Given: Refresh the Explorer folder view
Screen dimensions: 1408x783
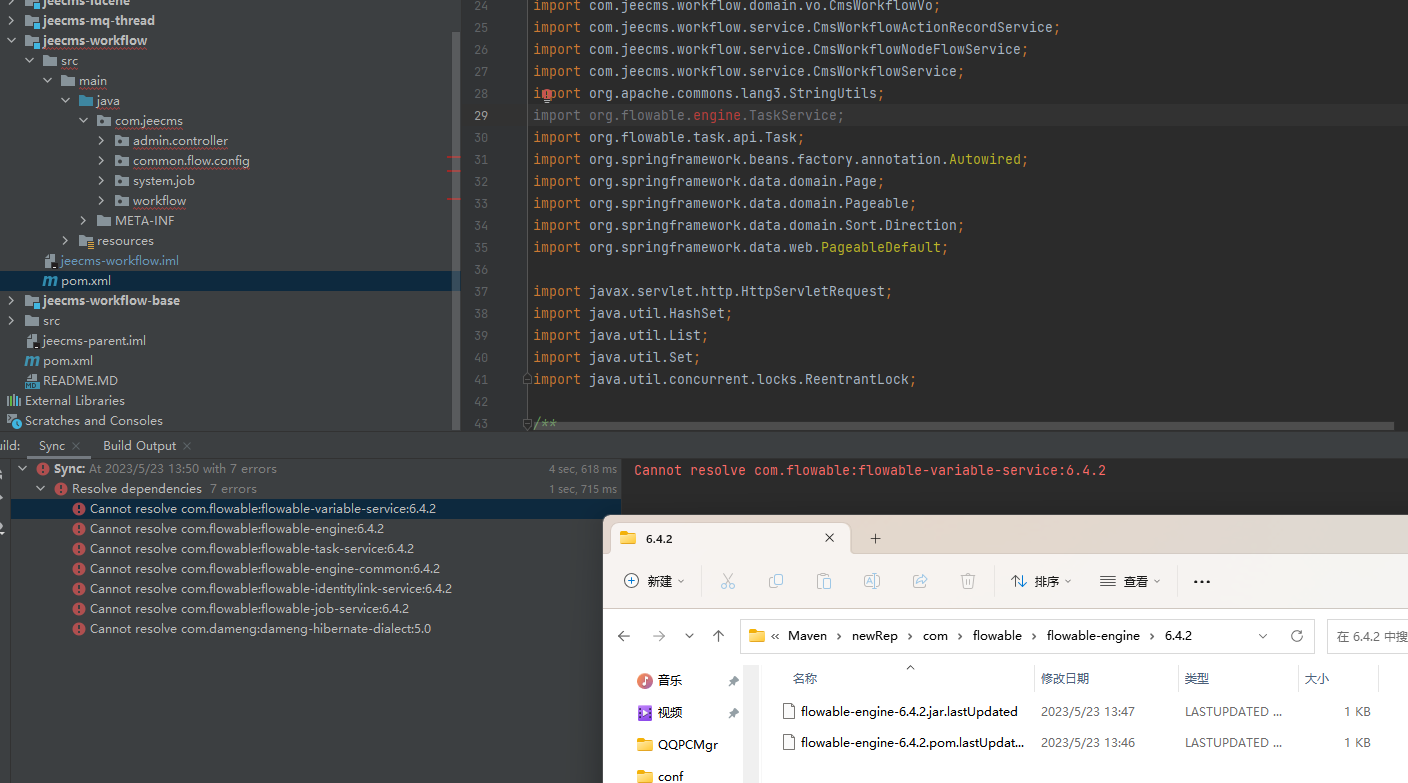Looking at the screenshot, I should click(x=1296, y=636).
